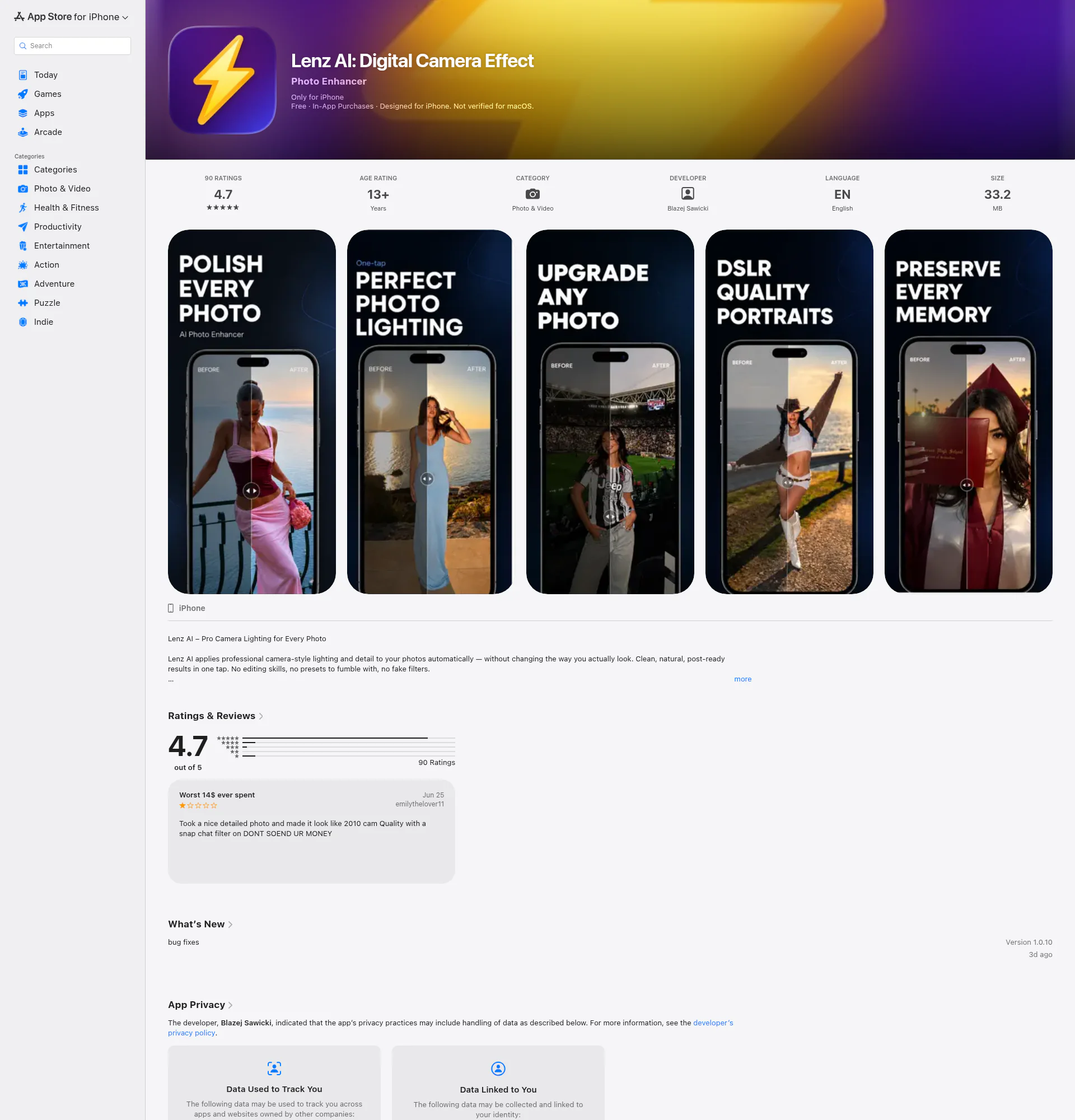Click the Today sidebar icon
The width and height of the screenshot is (1075, 1120).
[23, 75]
